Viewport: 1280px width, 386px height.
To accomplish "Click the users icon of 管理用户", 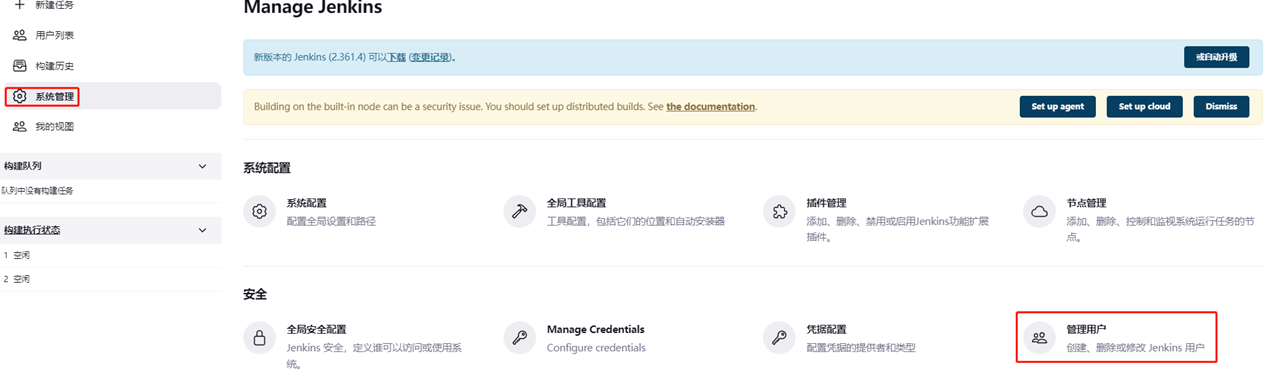I will point(1039,337).
